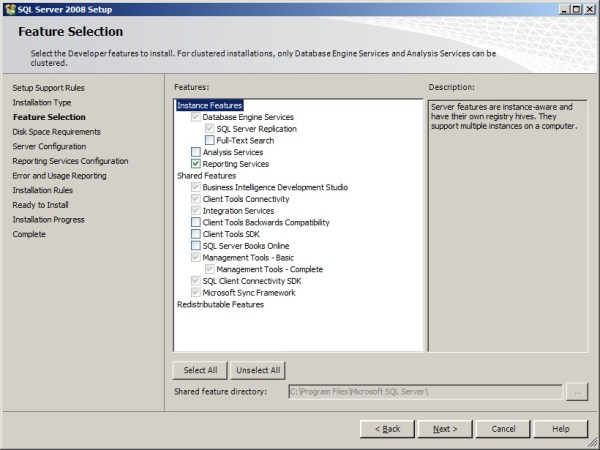Image resolution: width=600 pixels, height=450 pixels.
Task: Browse for shared feature directory
Action: pyautogui.click(x=576, y=392)
